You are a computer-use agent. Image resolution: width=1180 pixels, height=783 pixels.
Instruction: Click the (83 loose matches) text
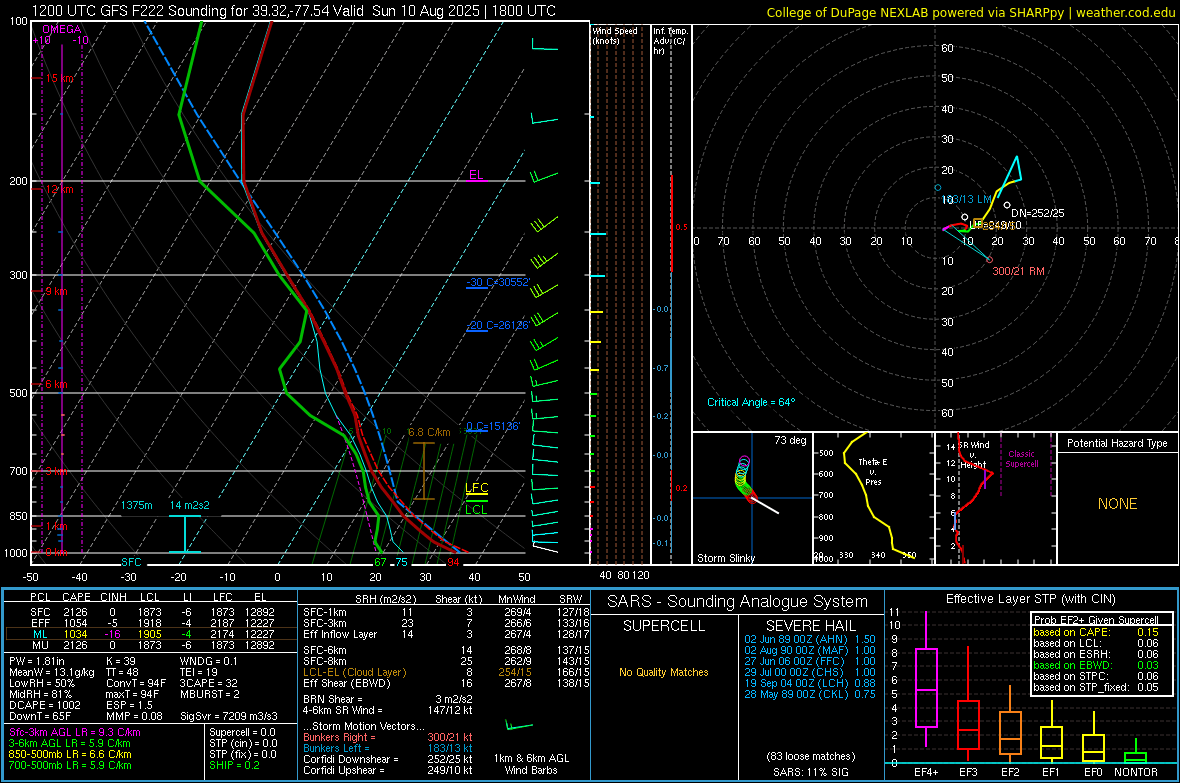tap(810, 756)
